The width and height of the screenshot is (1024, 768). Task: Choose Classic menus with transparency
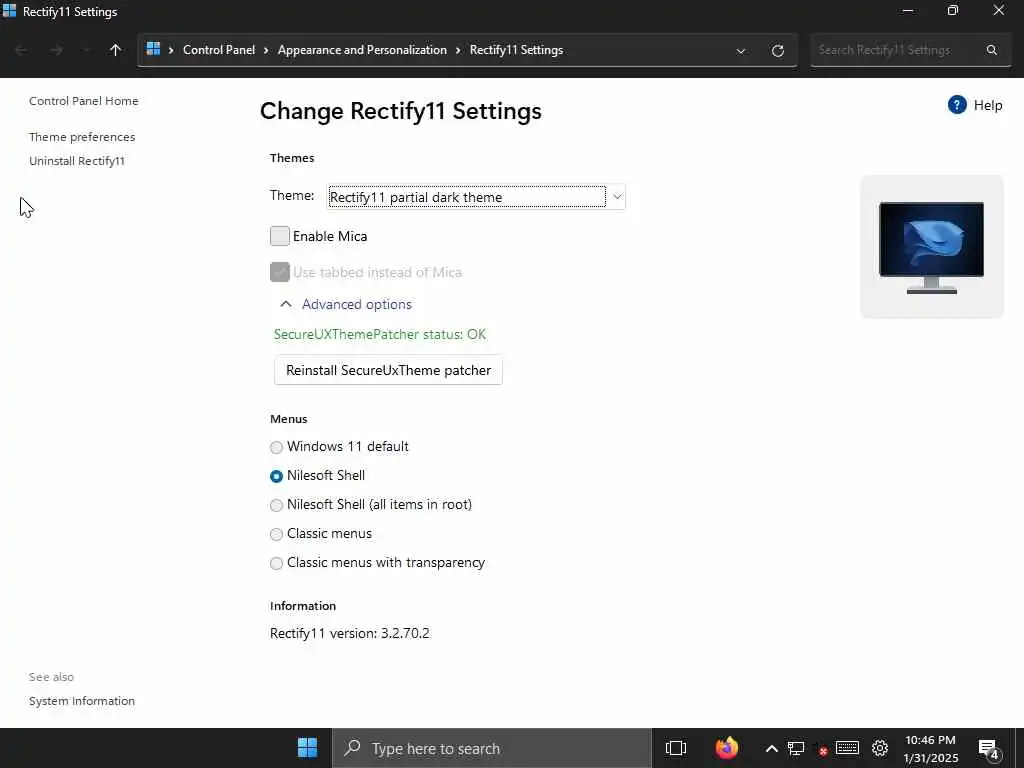point(276,563)
